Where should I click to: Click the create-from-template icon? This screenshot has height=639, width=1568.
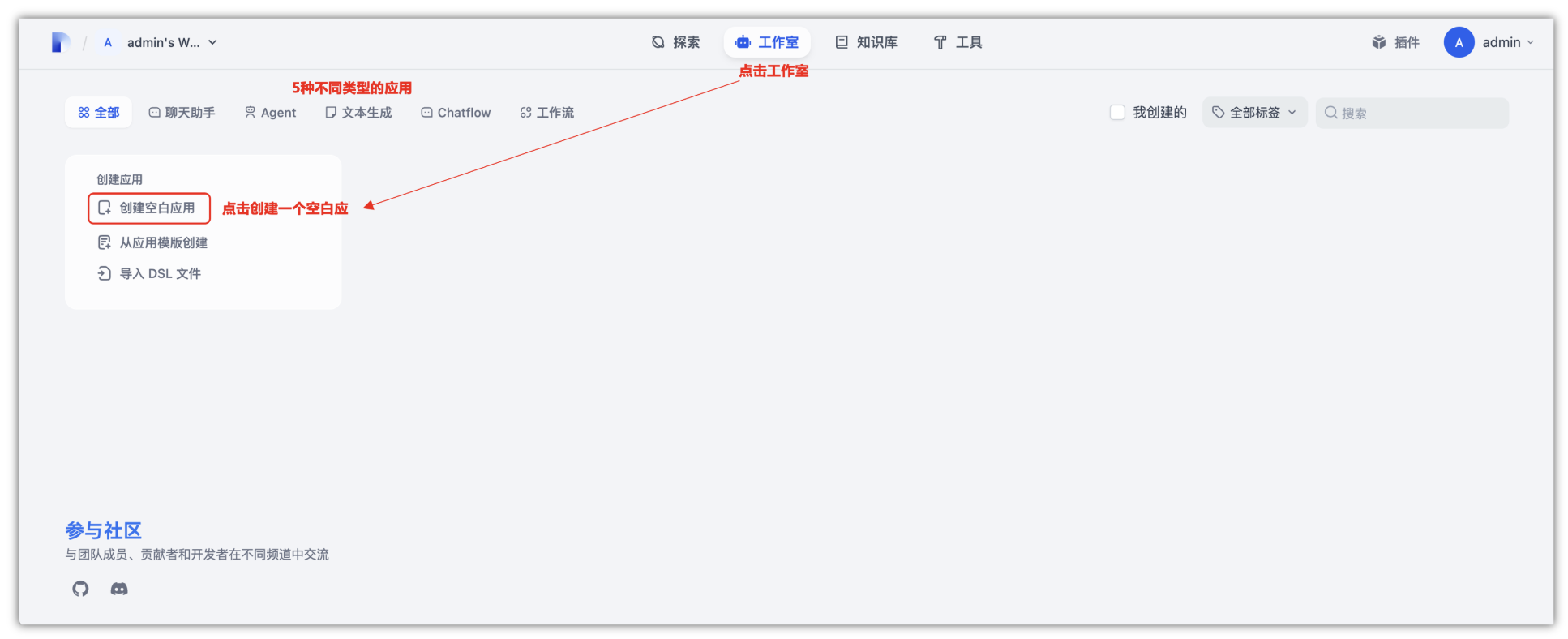click(x=105, y=242)
